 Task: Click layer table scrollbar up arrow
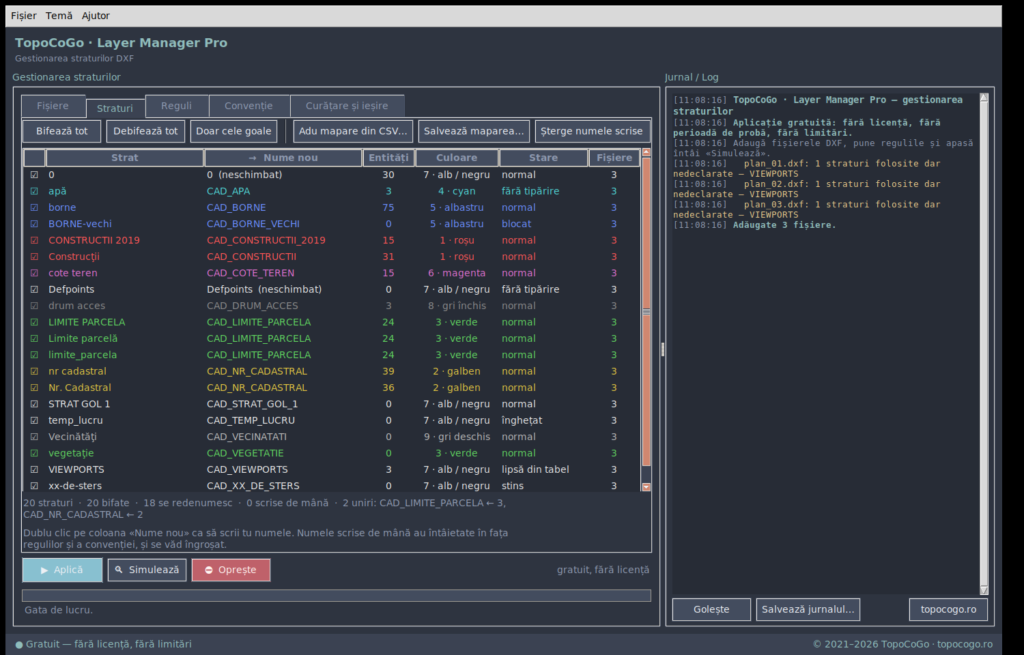tap(647, 153)
